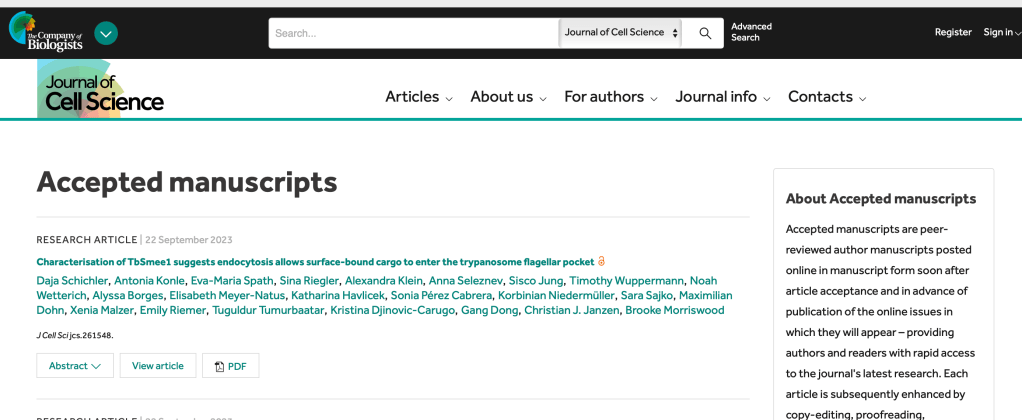Viewport: 1022px width, 420px height.
Task: Click the Company of Biologists logo
Action: [46, 33]
